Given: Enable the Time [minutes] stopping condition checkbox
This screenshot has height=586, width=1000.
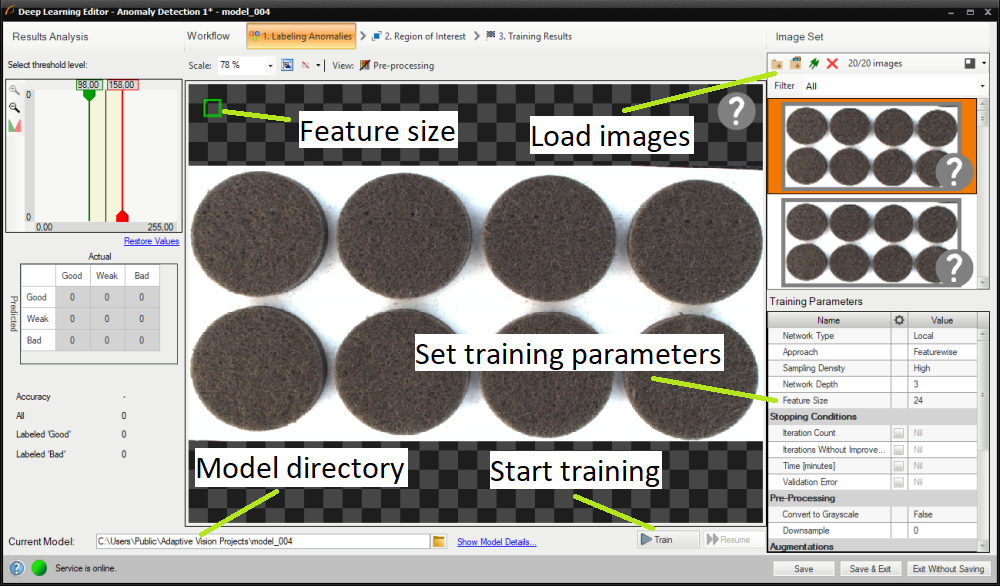Looking at the screenshot, I should pyautogui.click(x=899, y=466).
